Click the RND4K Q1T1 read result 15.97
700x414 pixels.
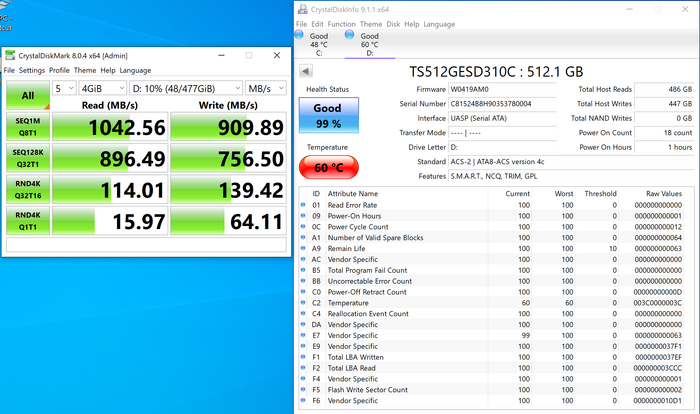point(110,221)
